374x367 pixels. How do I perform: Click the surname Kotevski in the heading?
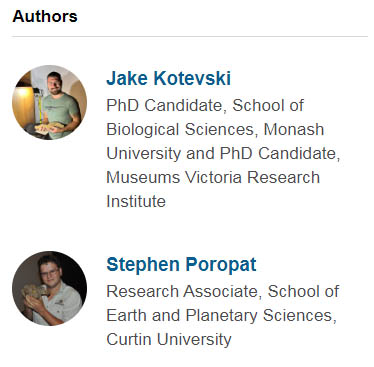click(192, 78)
